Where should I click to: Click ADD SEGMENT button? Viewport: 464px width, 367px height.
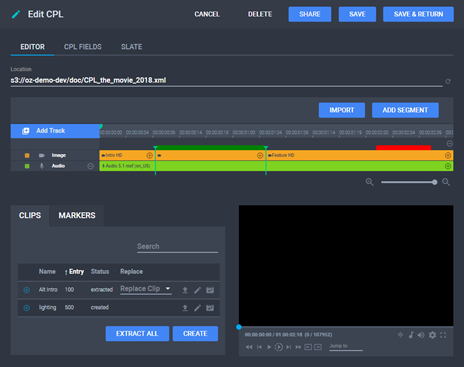tap(405, 110)
